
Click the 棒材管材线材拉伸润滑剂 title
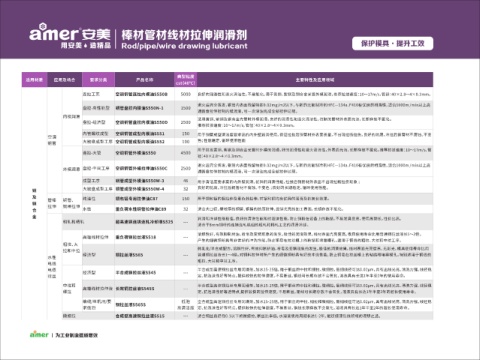[184, 35]
